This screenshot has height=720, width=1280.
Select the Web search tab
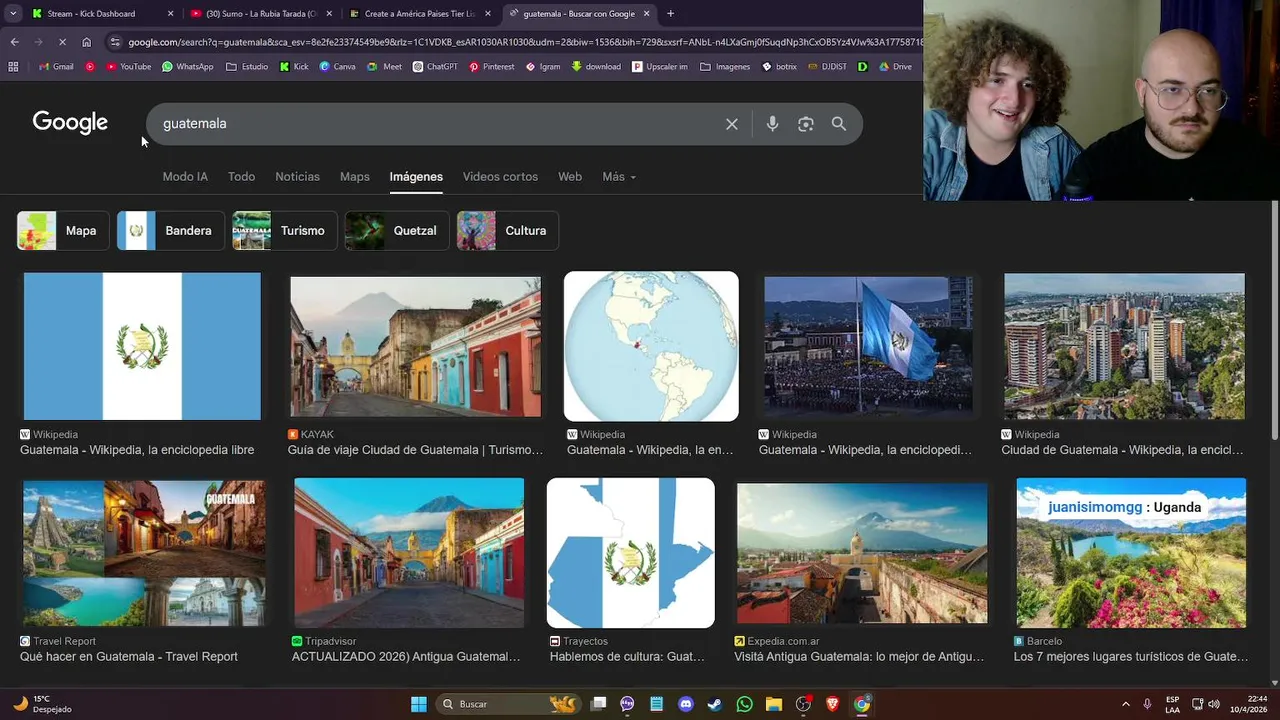tap(570, 177)
